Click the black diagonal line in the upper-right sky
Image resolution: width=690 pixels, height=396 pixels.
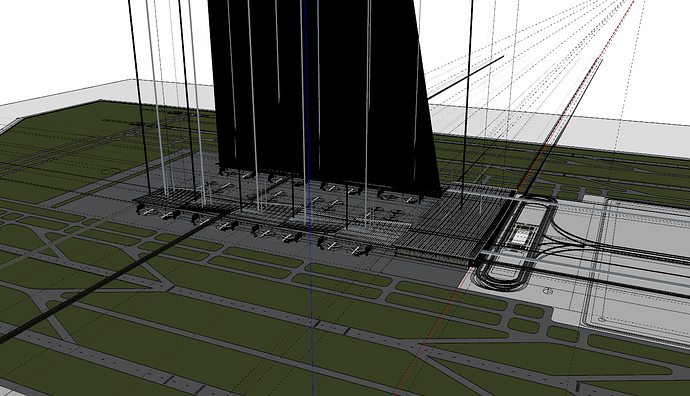(x=465, y=77)
